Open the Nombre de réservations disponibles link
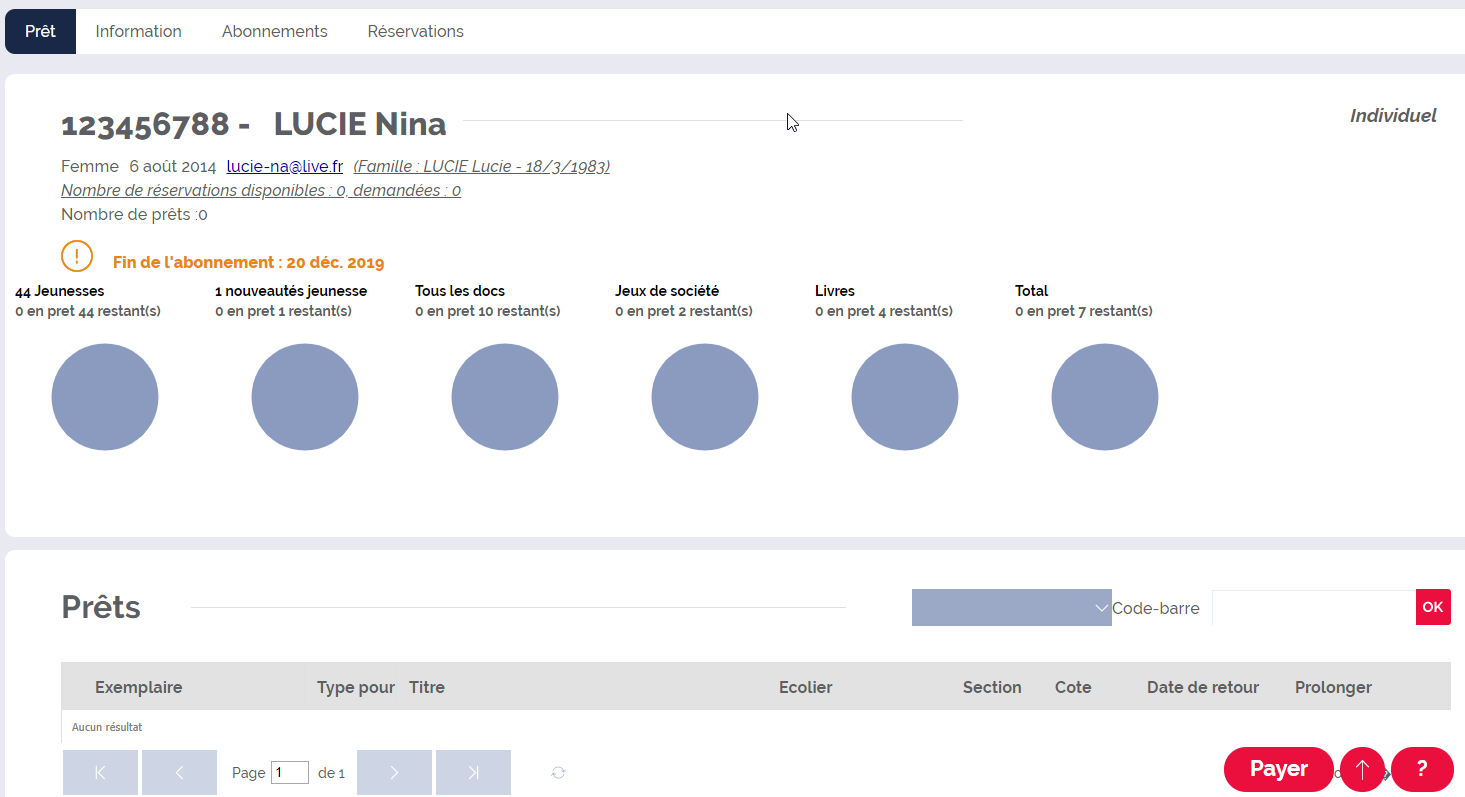1465x797 pixels. tap(261, 190)
